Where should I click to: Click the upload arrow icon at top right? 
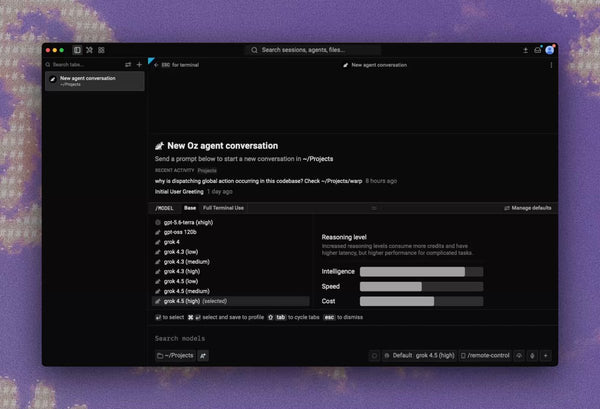[x=525, y=50]
